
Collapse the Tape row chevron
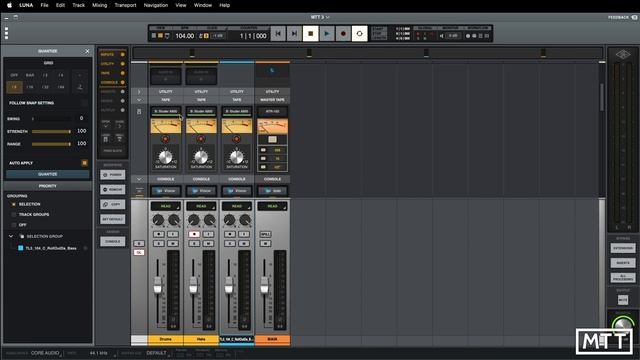pos(139,100)
